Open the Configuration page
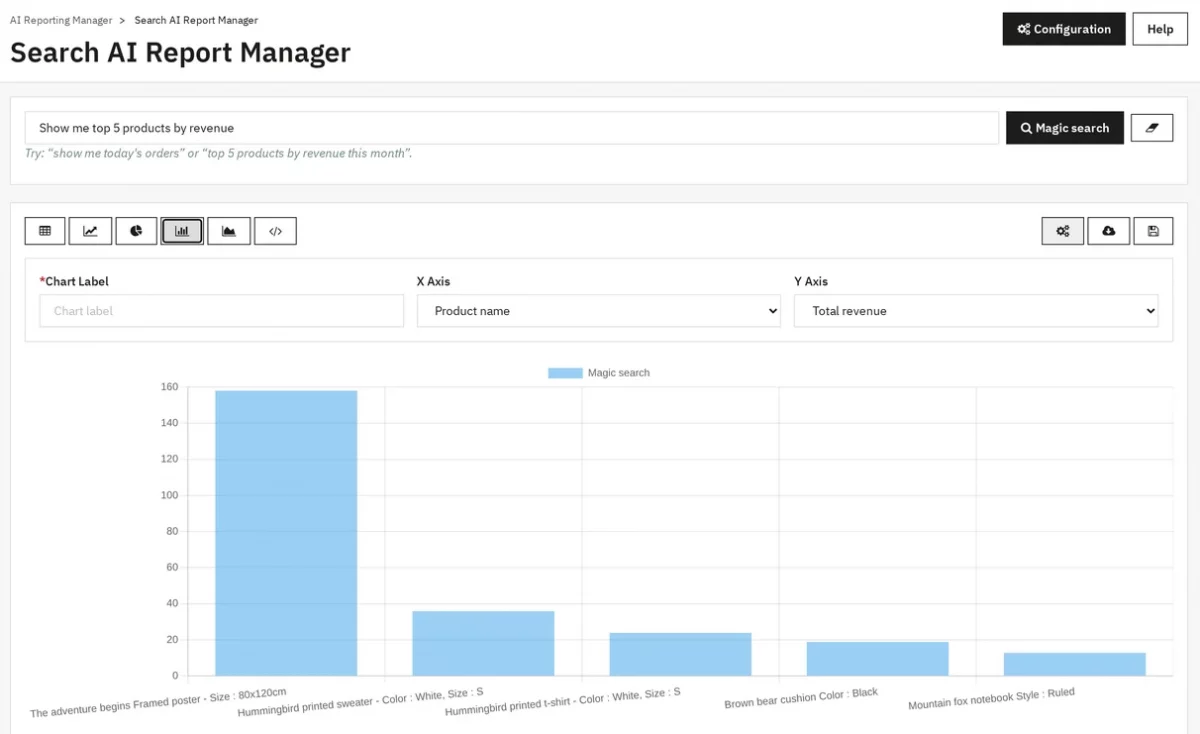 pos(1064,29)
